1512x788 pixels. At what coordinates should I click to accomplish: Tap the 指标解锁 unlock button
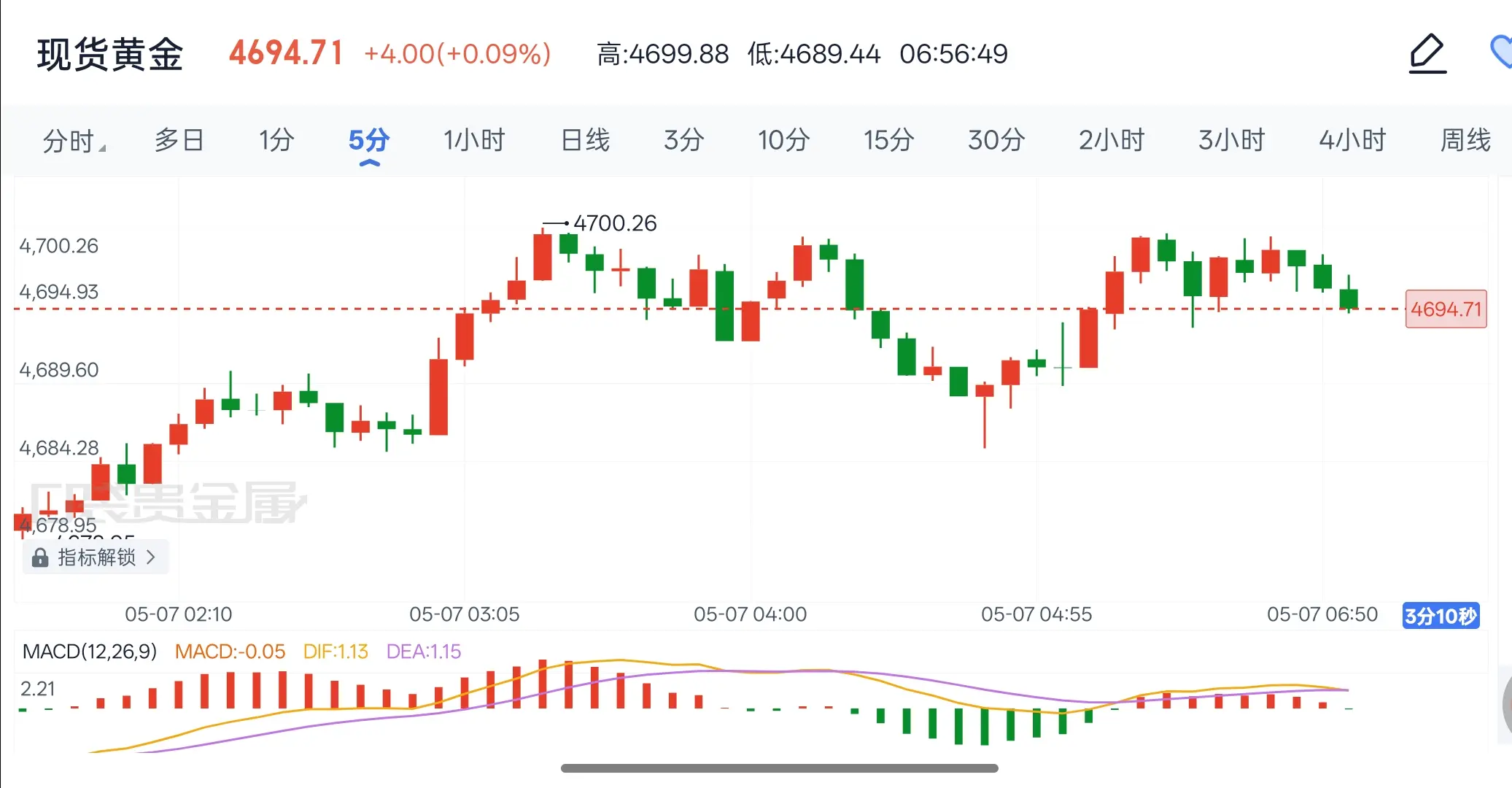click(96, 557)
